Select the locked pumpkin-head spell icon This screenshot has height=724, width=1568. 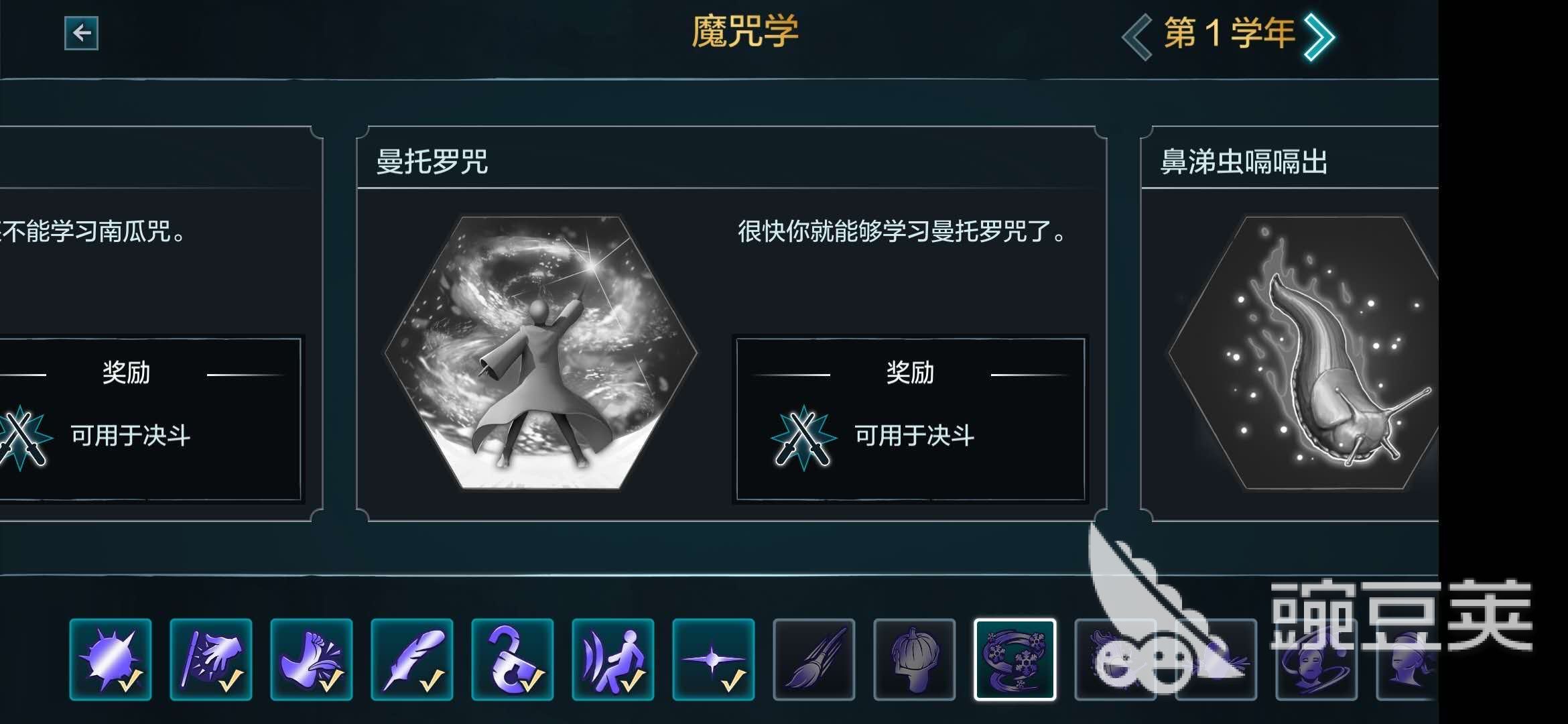point(915,660)
